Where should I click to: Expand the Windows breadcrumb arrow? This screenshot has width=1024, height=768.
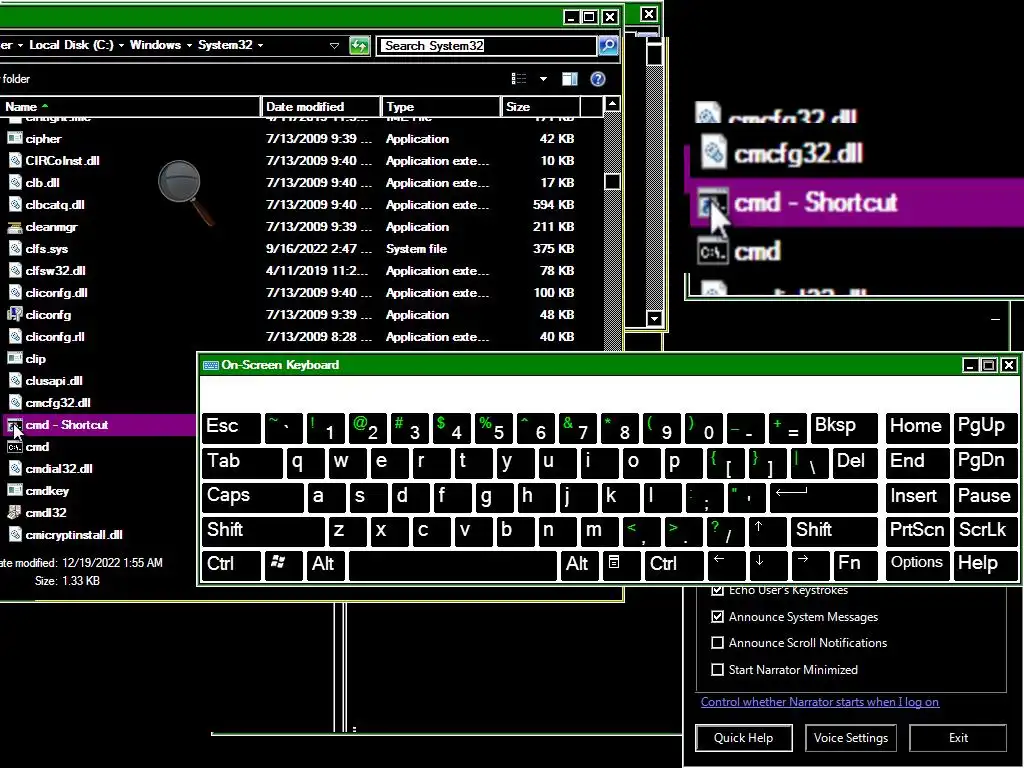click(x=189, y=45)
